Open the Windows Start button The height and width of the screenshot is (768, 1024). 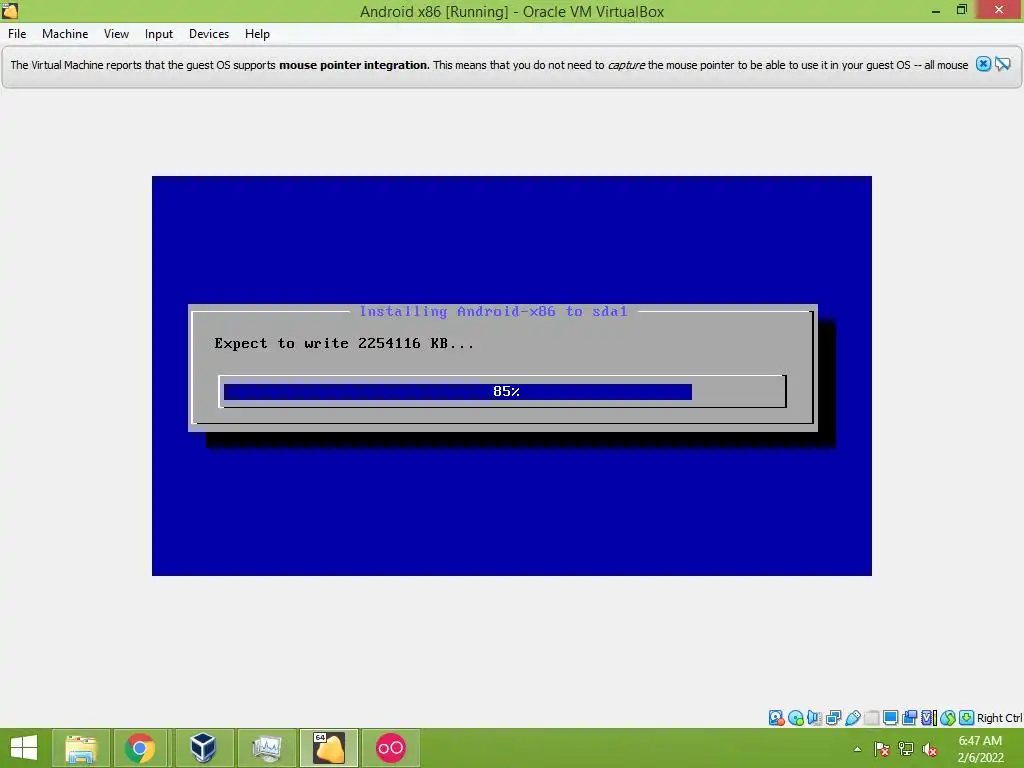(24, 748)
